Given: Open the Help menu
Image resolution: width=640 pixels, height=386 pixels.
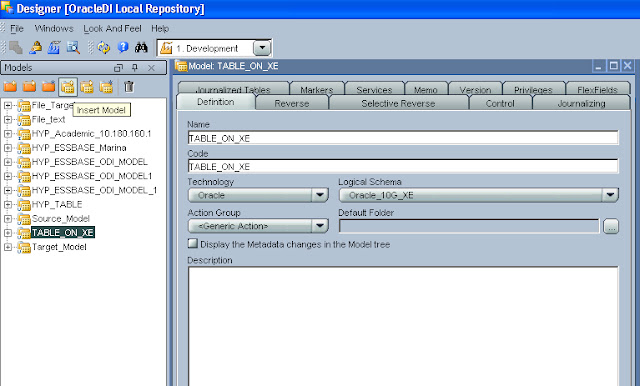Looking at the screenshot, I should (x=160, y=29).
